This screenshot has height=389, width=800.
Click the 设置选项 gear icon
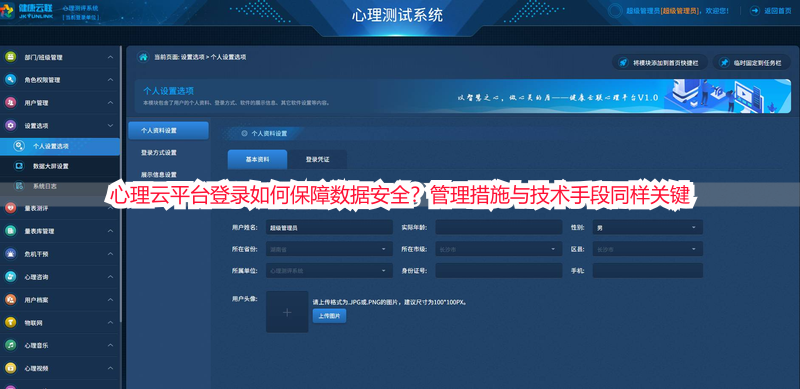pos(10,125)
